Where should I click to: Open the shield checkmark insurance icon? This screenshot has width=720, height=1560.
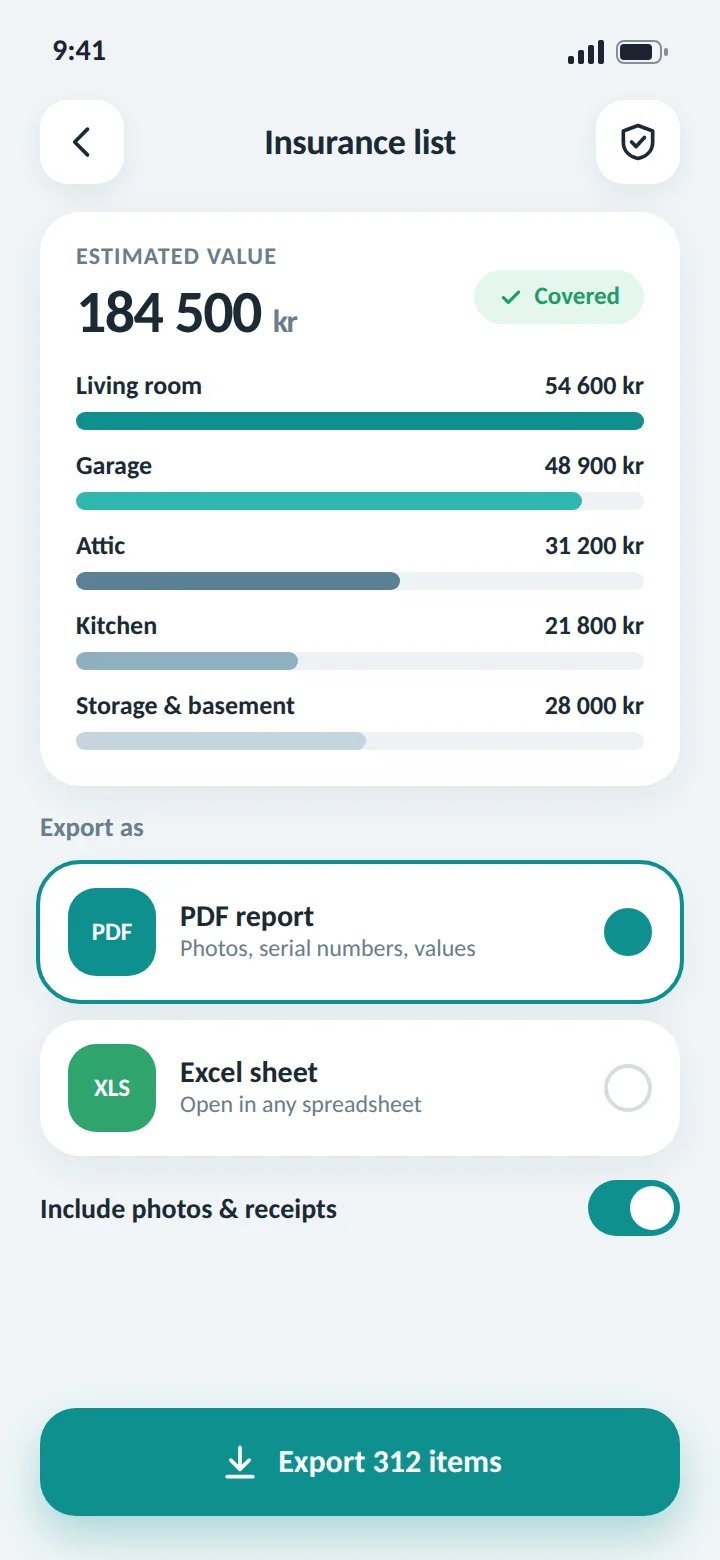(638, 142)
